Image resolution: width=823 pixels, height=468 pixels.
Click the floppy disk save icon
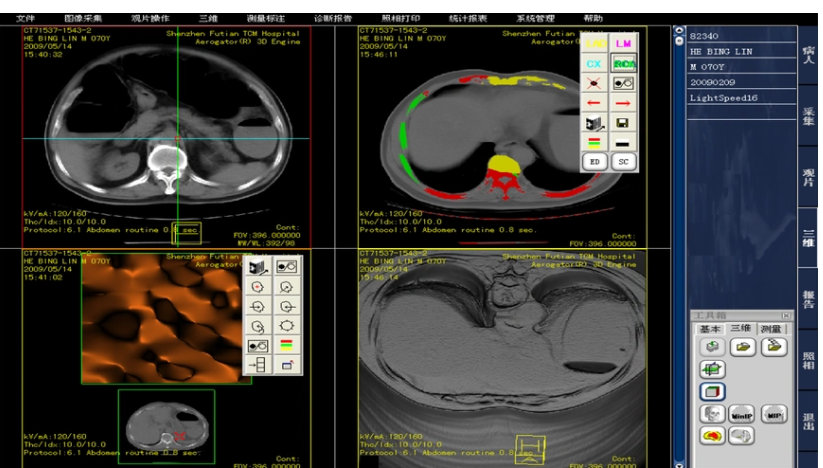pos(624,123)
